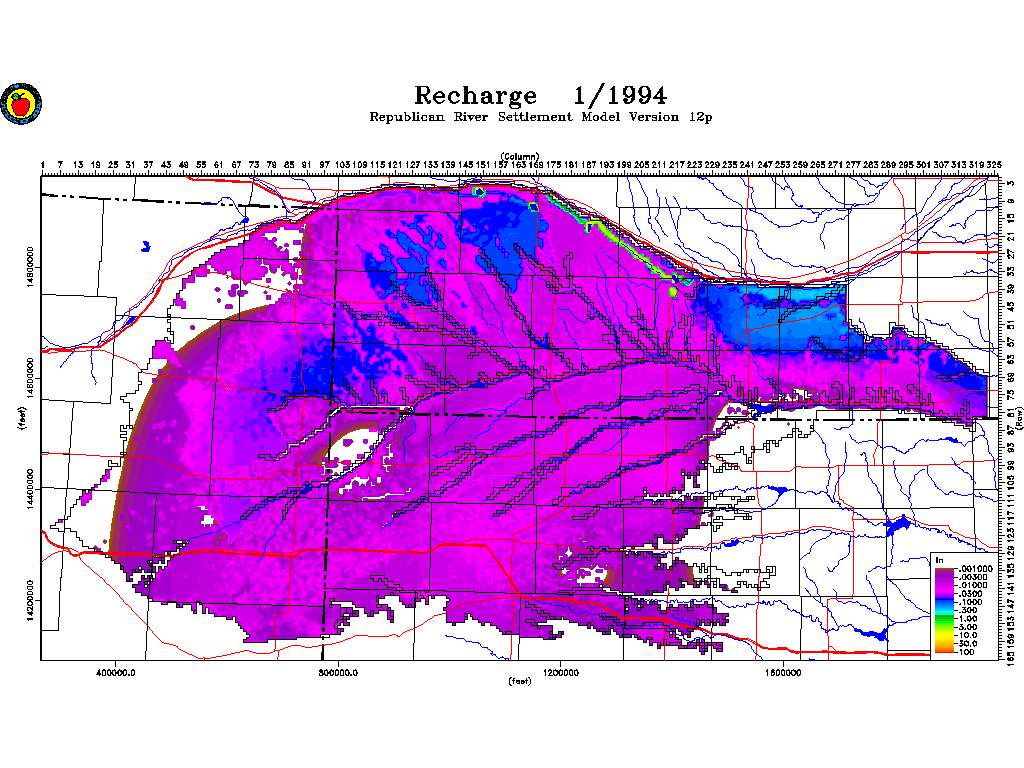The height and width of the screenshot is (768, 1024).
Task: Click the '14600000' y-axis value
Action: pyautogui.click(x=31, y=377)
